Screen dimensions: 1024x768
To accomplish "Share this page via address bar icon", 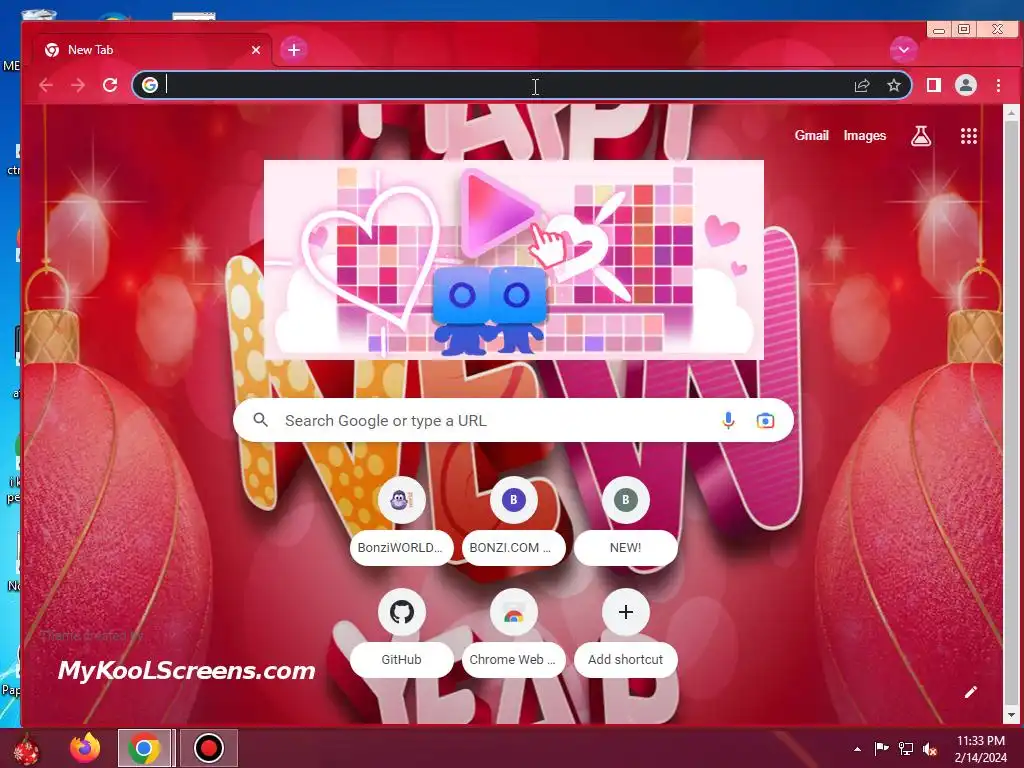I will click(x=862, y=85).
